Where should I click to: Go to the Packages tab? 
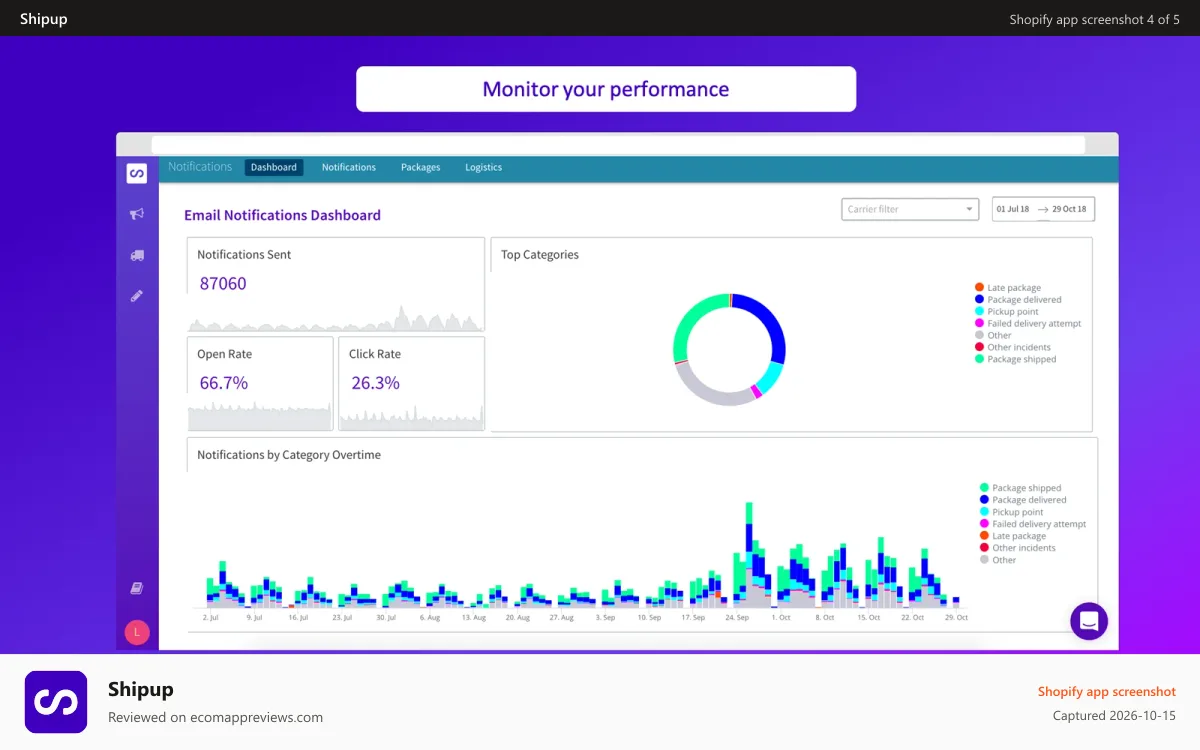[421, 167]
